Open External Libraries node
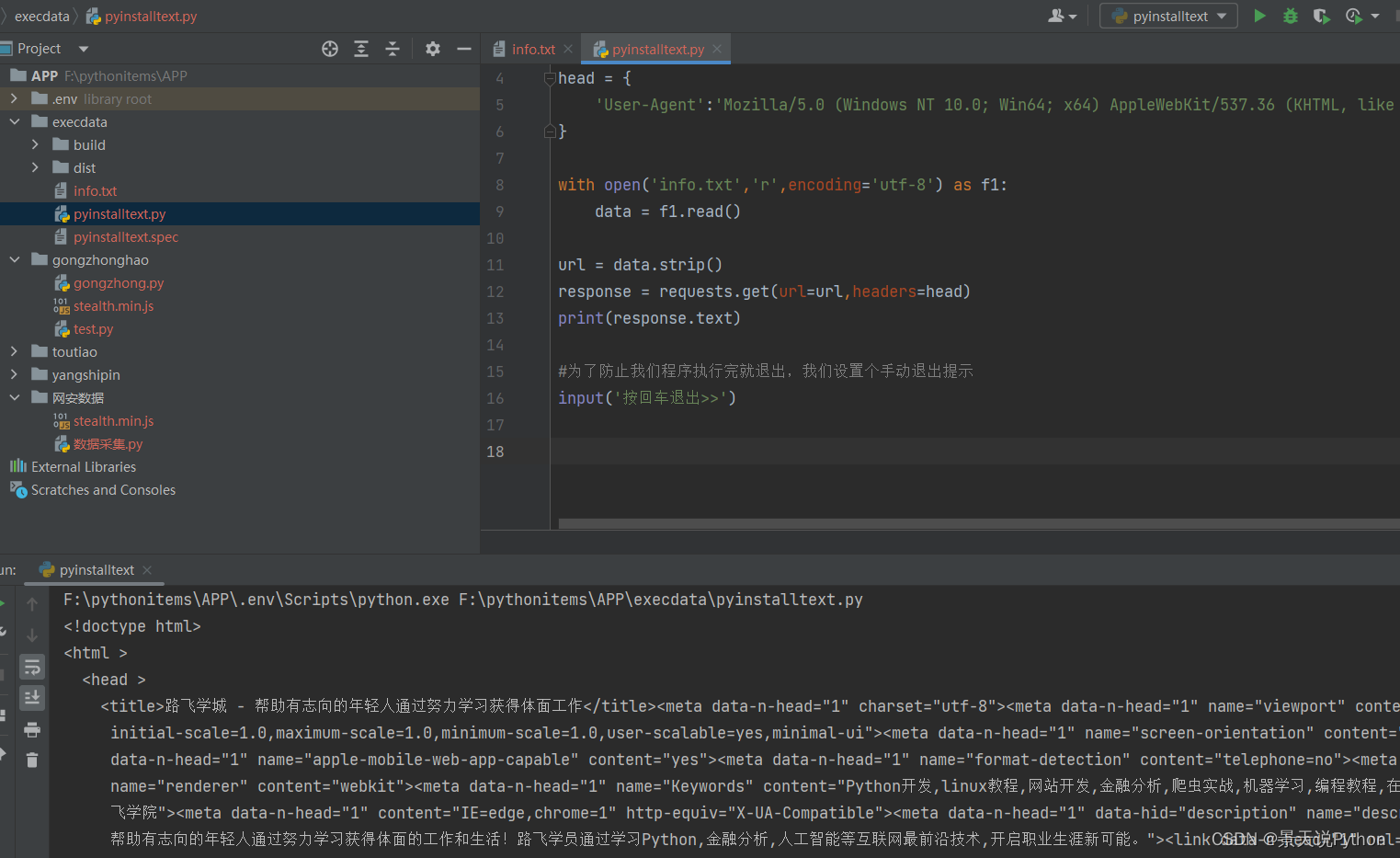Screen dimensions: 1400x858 point(84,466)
